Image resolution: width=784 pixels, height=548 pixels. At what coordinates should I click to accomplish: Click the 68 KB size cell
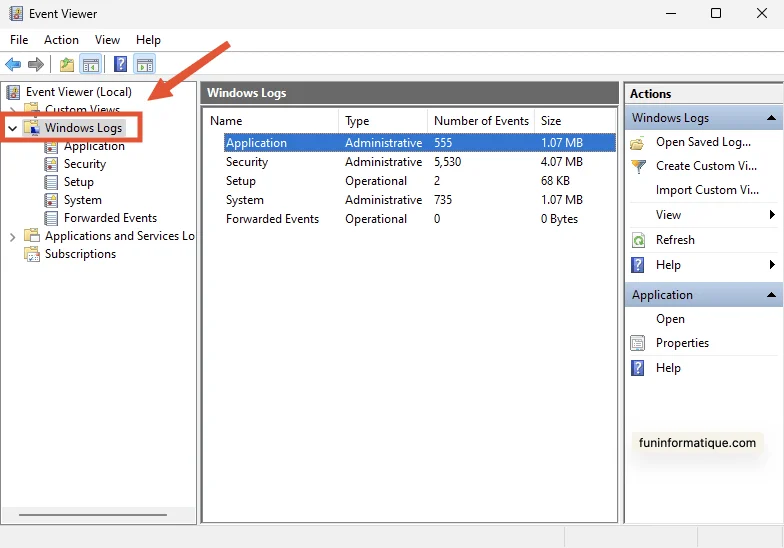[555, 181]
